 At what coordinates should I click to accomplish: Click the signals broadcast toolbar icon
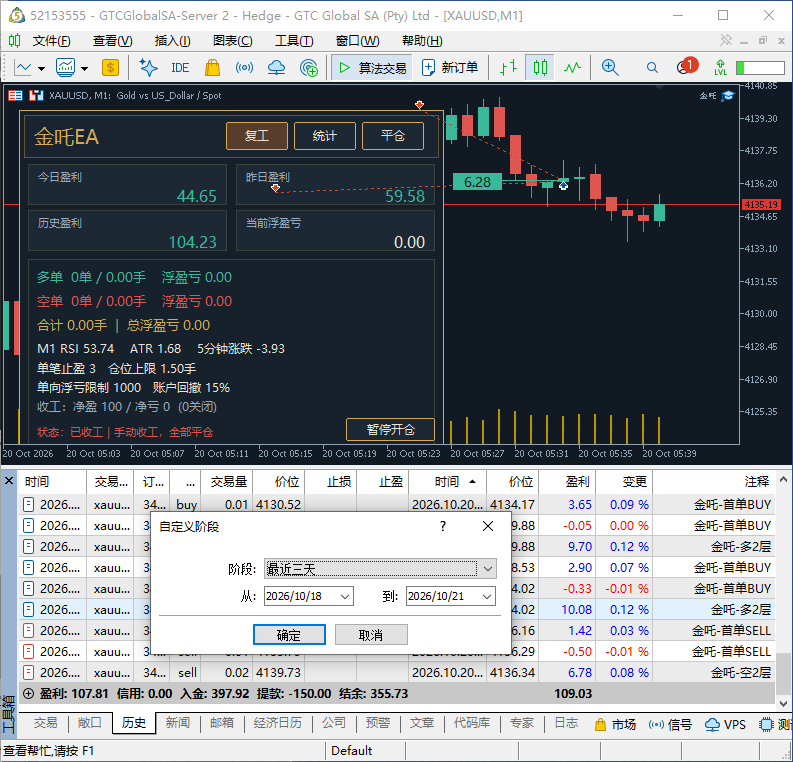pos(244,67)
